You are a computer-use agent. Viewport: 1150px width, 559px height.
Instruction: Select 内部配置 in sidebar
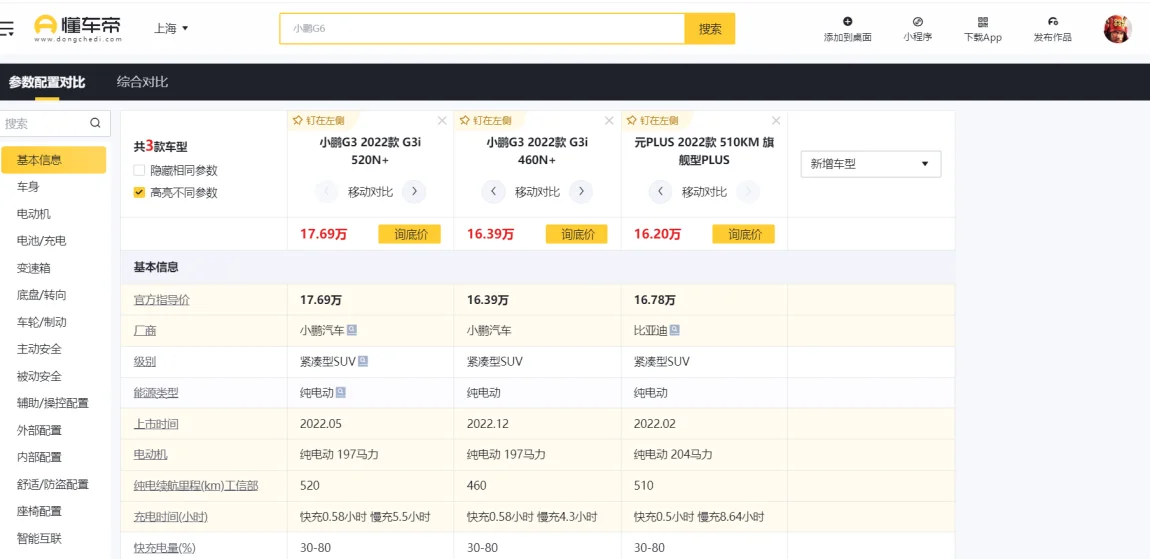click(39, 457)
